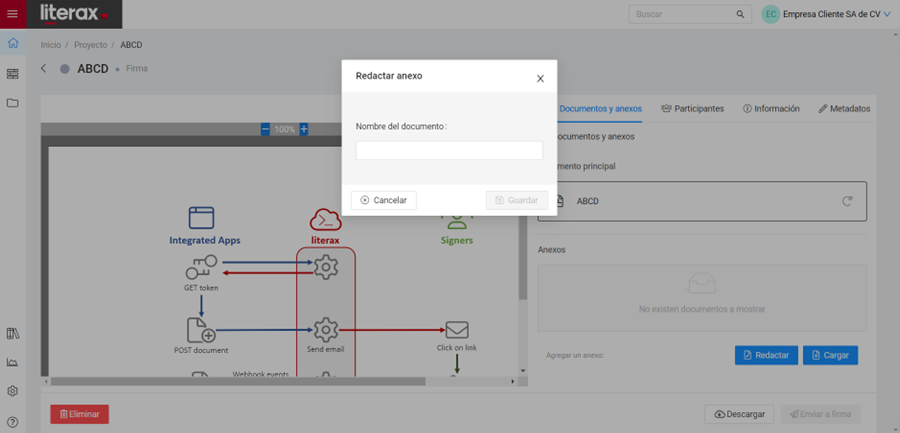This screenshot has width=900, height=433.
Task: Click the Click on link envelope icon
Action: click(x=457, y=330)
